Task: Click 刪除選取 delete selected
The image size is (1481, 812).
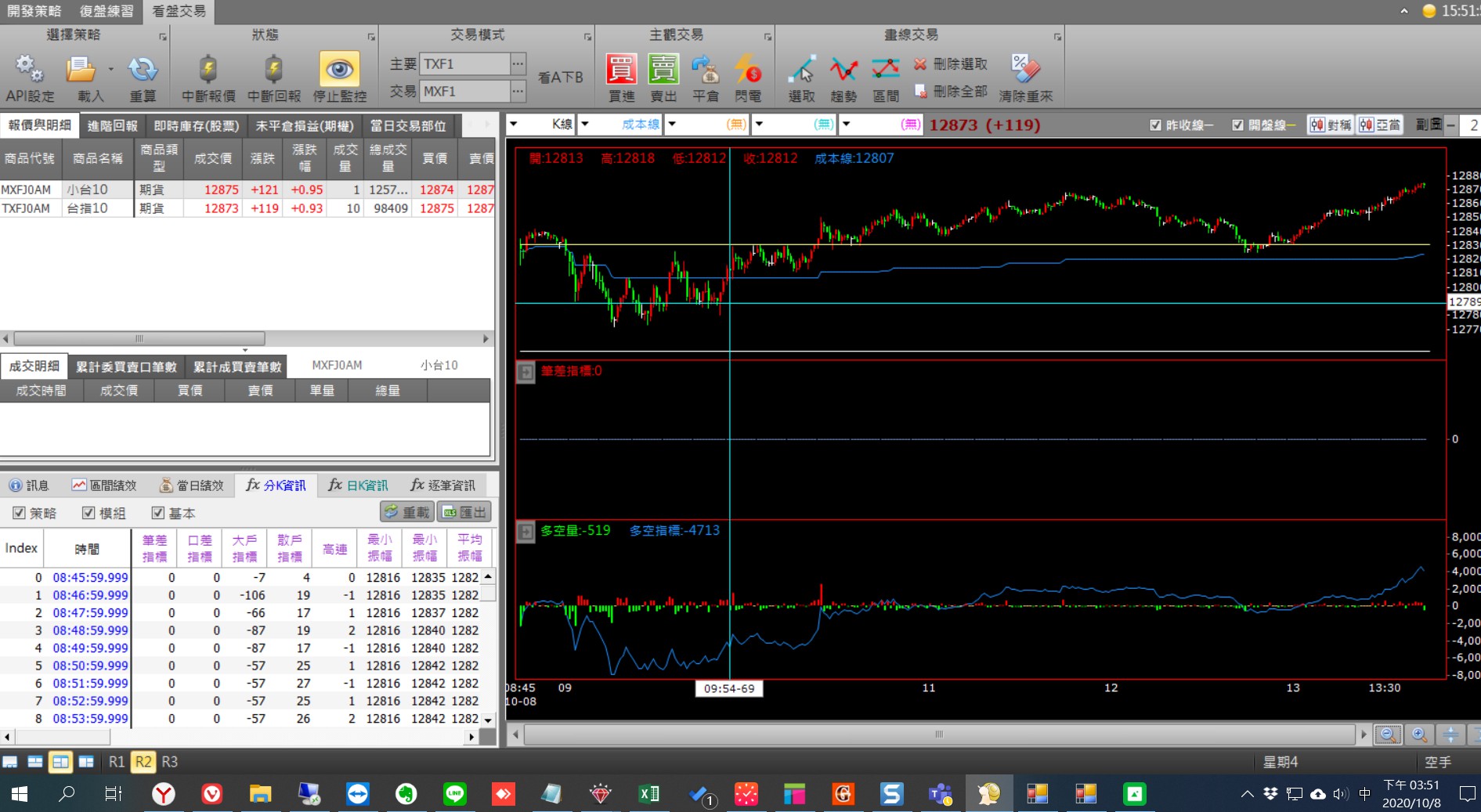Action: [951, 64]
